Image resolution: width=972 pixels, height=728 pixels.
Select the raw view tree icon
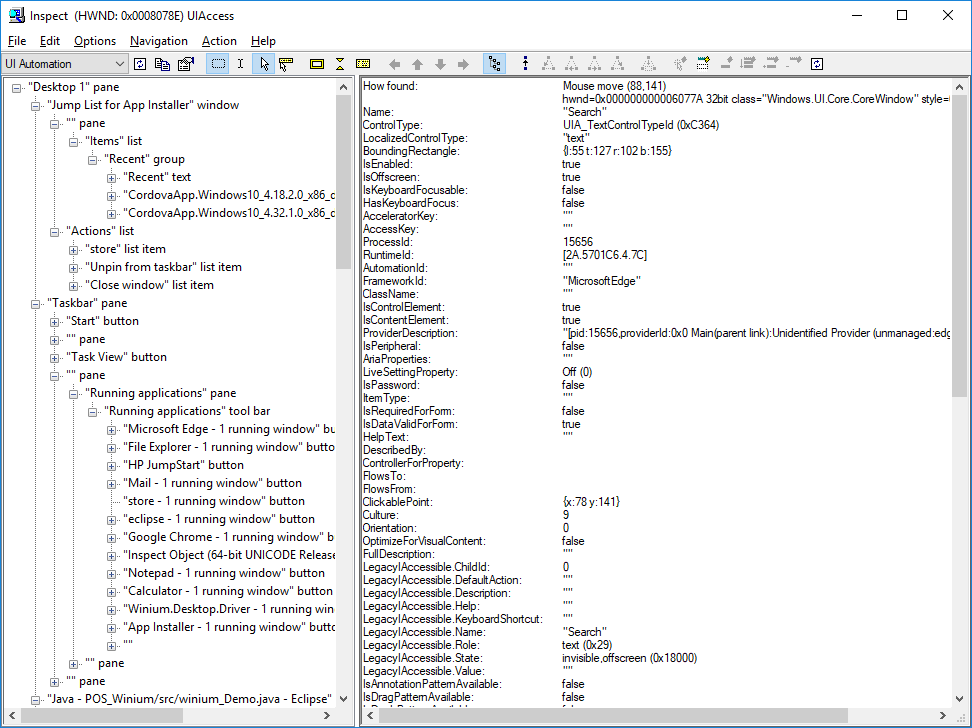point(495,63)
